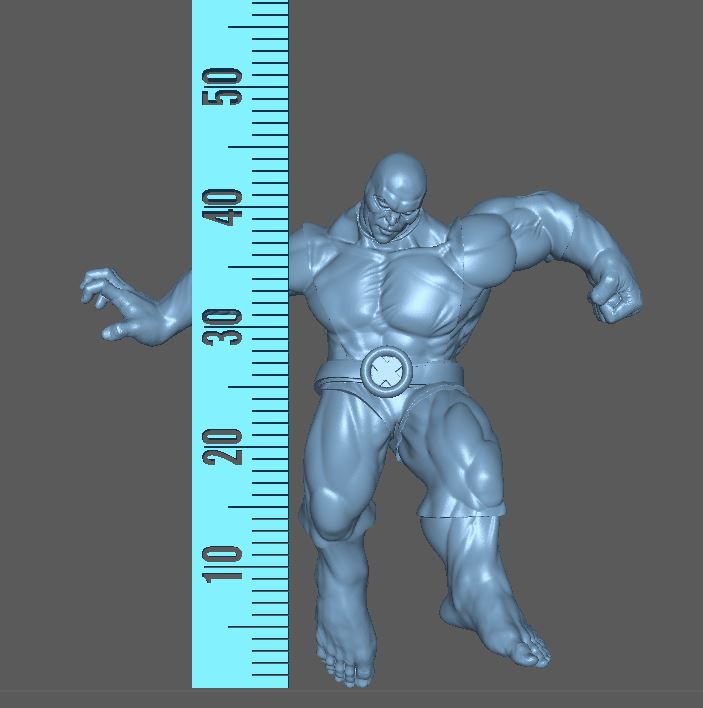Select the foot nearest the ruler
The width and height of the screenshot is (703, 708).
(x=347, y=648)
